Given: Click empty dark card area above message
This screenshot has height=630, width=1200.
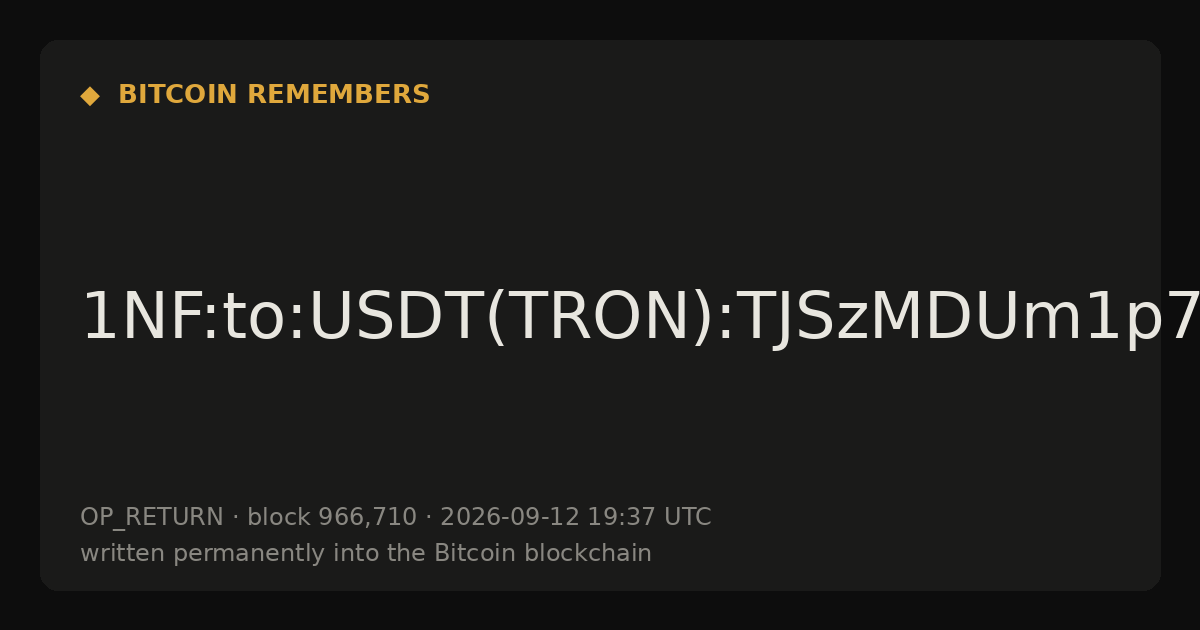Looking at the screenshot, I should (x=600, y=200).
